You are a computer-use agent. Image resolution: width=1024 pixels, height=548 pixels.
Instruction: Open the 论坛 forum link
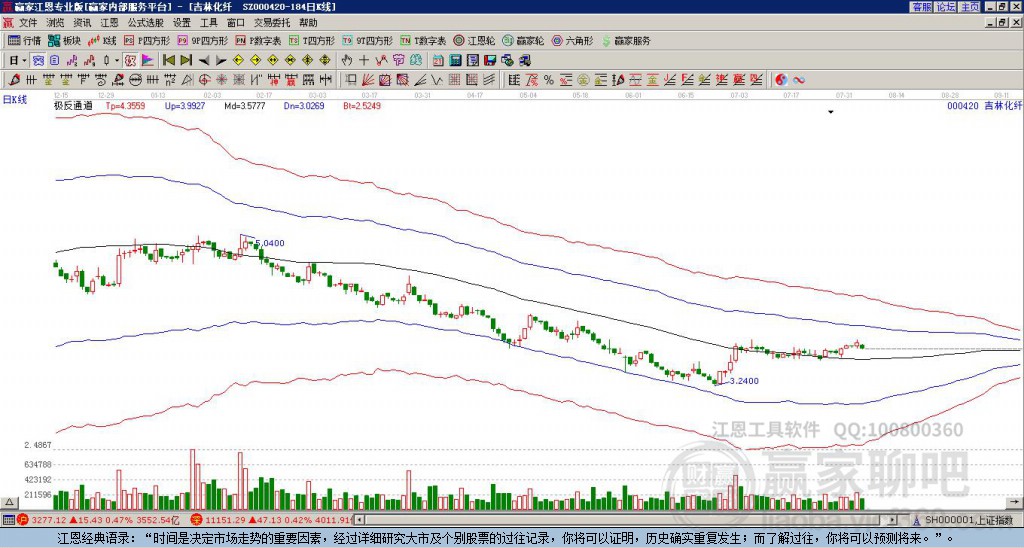click(945, 7)
